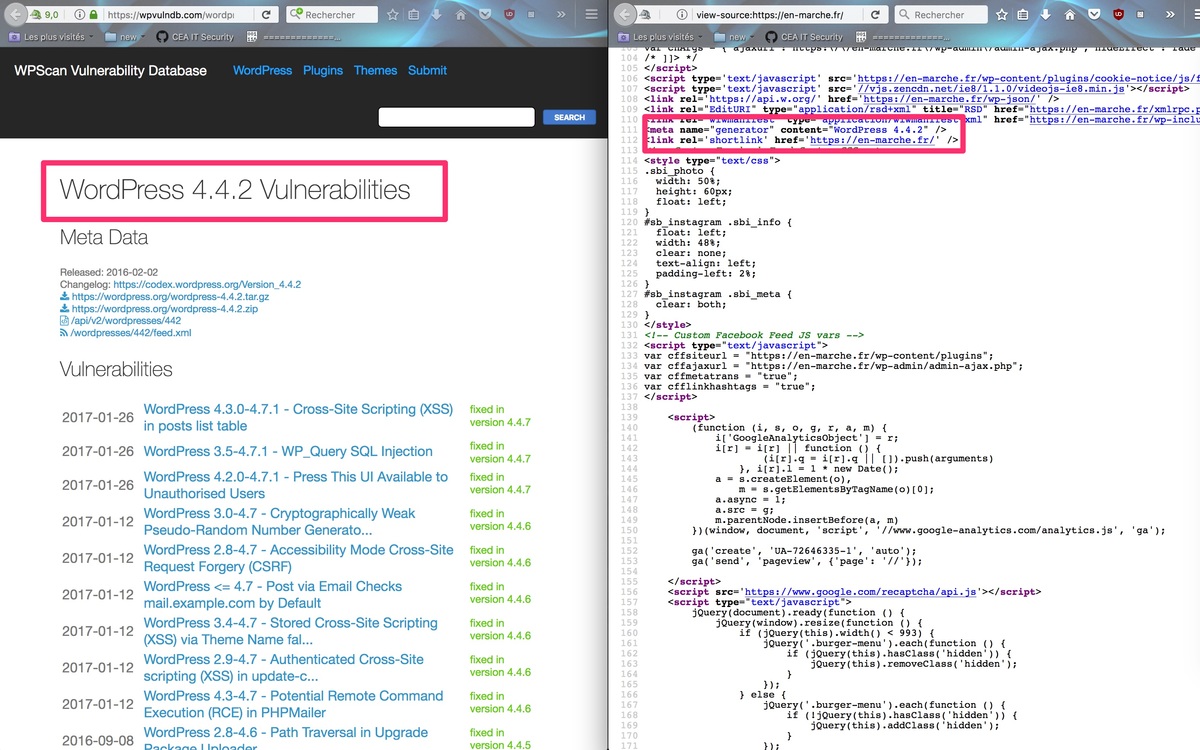1200x750 pixels.
Task: Open the Submit nav item
Action: coord(427,70)
